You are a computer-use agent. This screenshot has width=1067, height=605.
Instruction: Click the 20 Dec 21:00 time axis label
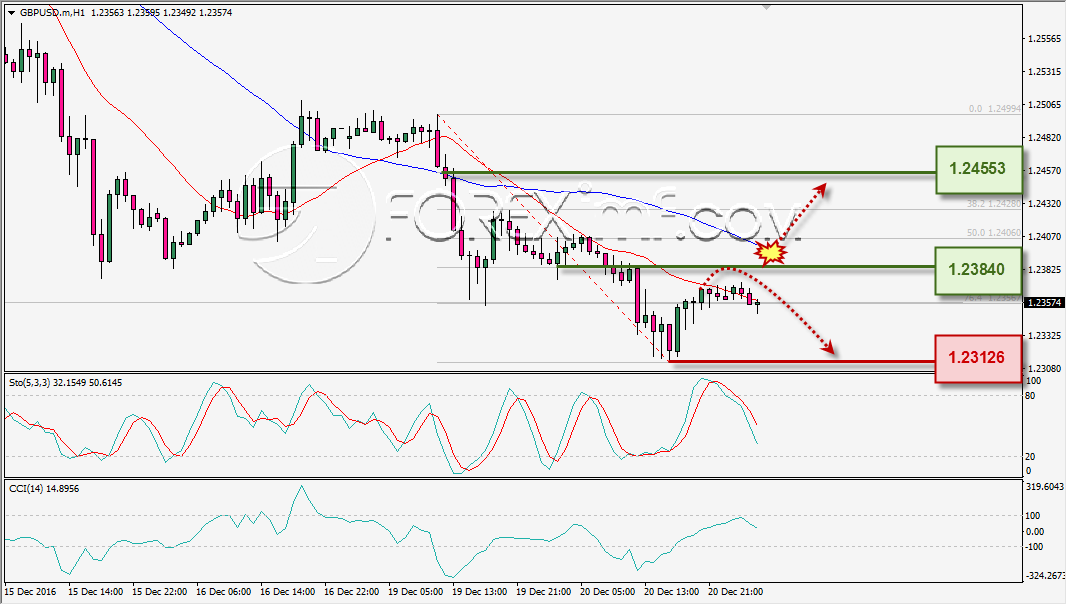(736, 591)
